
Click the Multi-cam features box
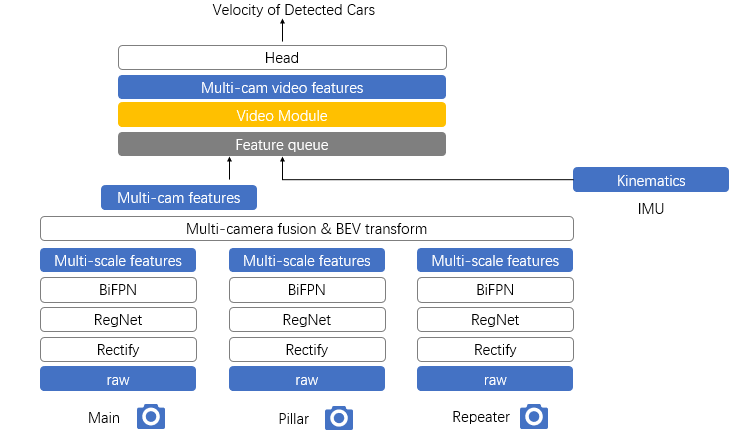point(178,198)
